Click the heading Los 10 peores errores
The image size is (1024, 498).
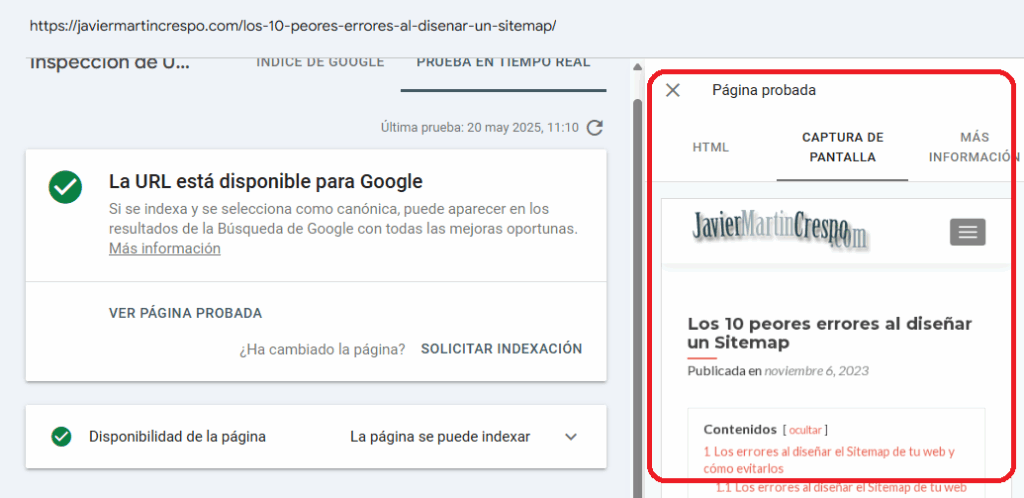point(830,333)
